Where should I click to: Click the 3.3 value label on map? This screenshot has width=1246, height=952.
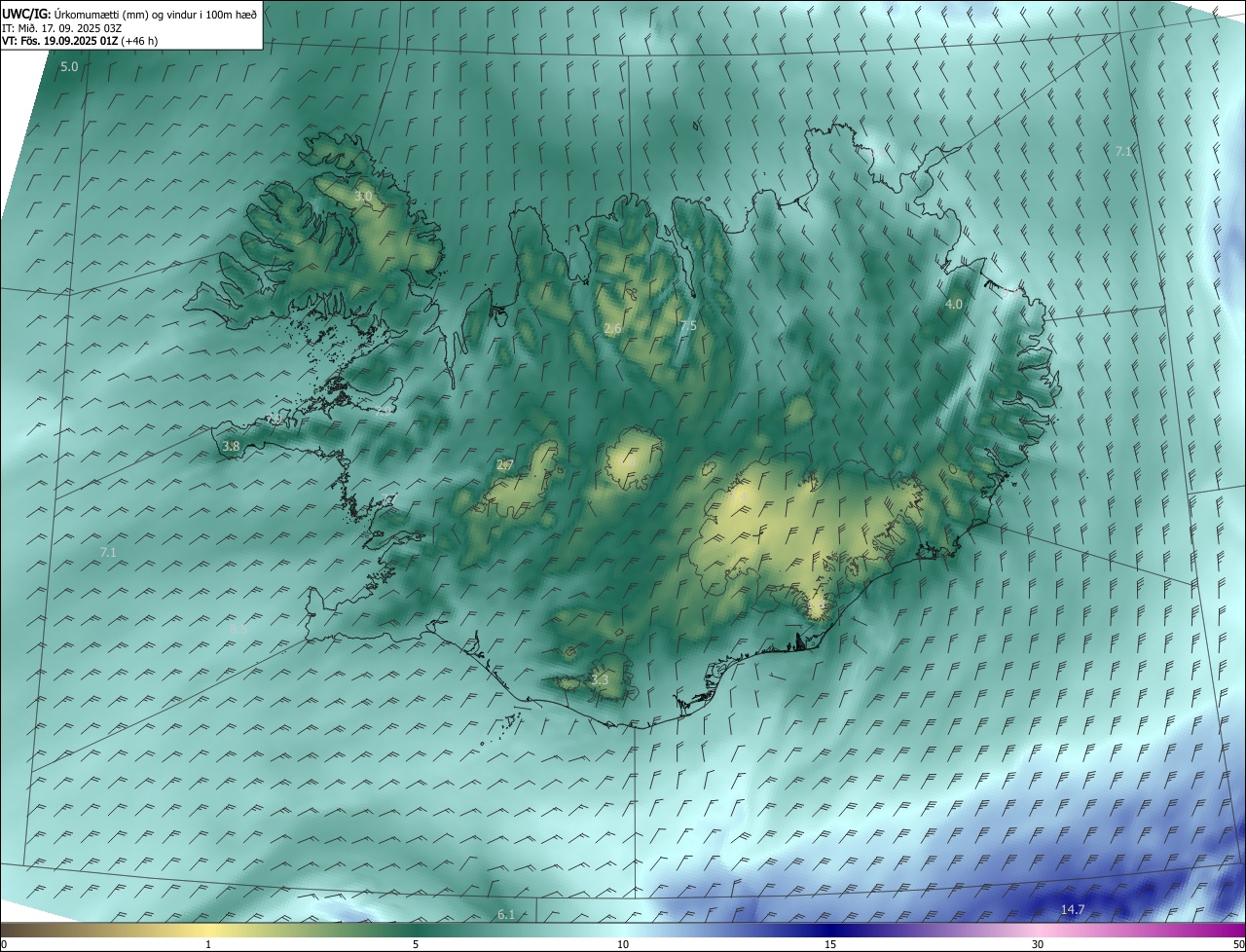click(x=600, y=680)
